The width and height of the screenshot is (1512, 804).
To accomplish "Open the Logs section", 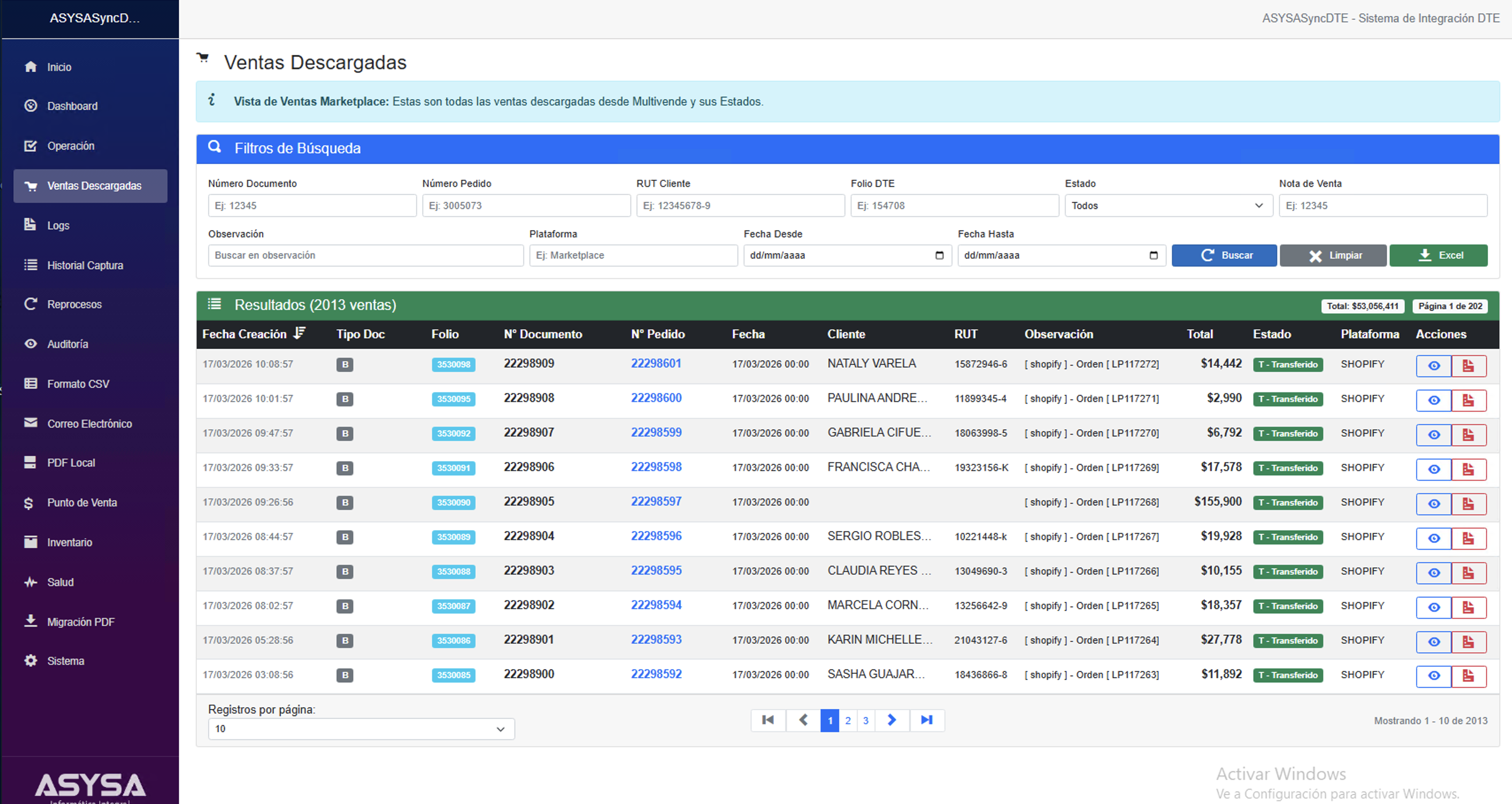I will (59, 225).
